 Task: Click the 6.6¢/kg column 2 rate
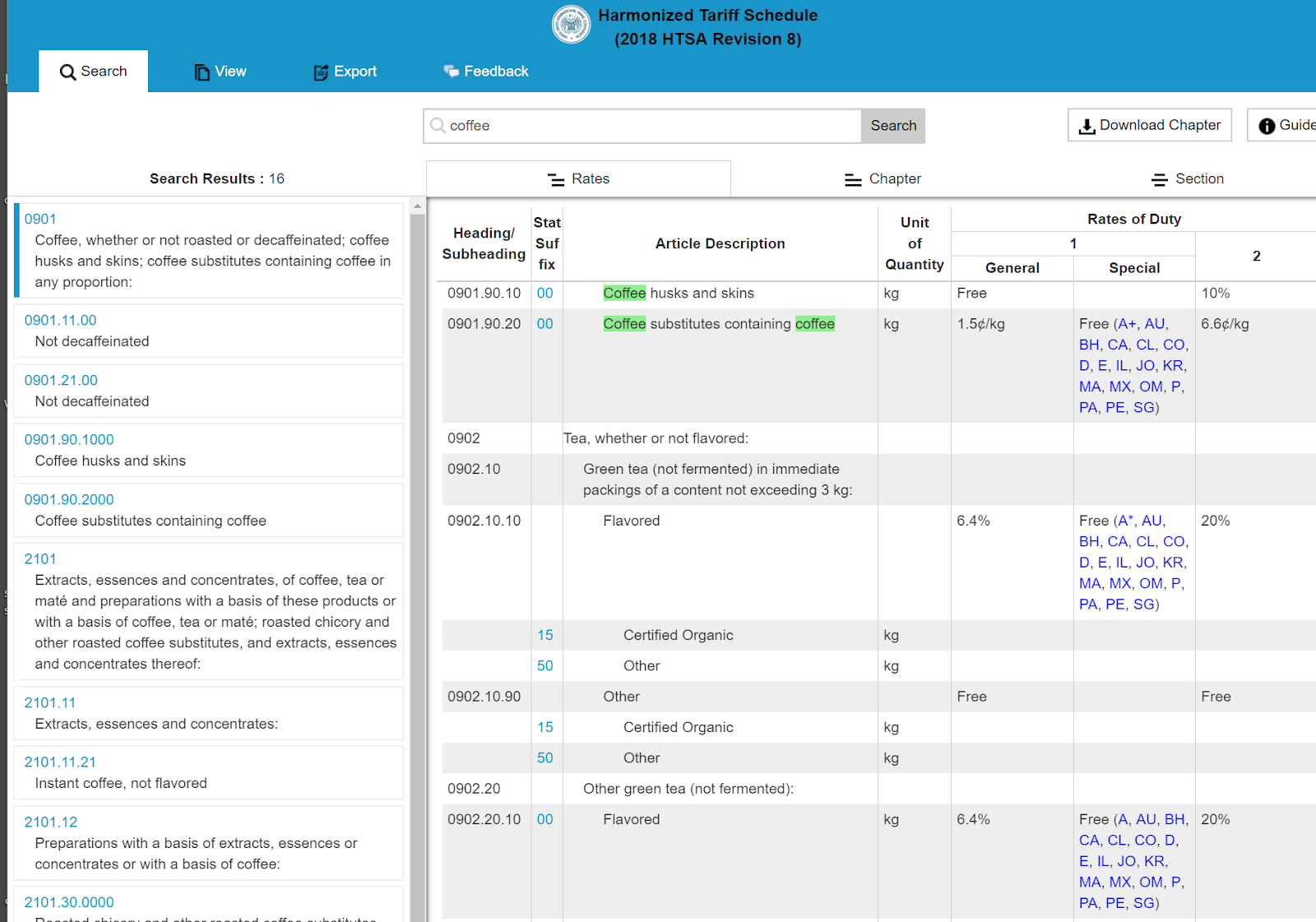[1225, 323]
